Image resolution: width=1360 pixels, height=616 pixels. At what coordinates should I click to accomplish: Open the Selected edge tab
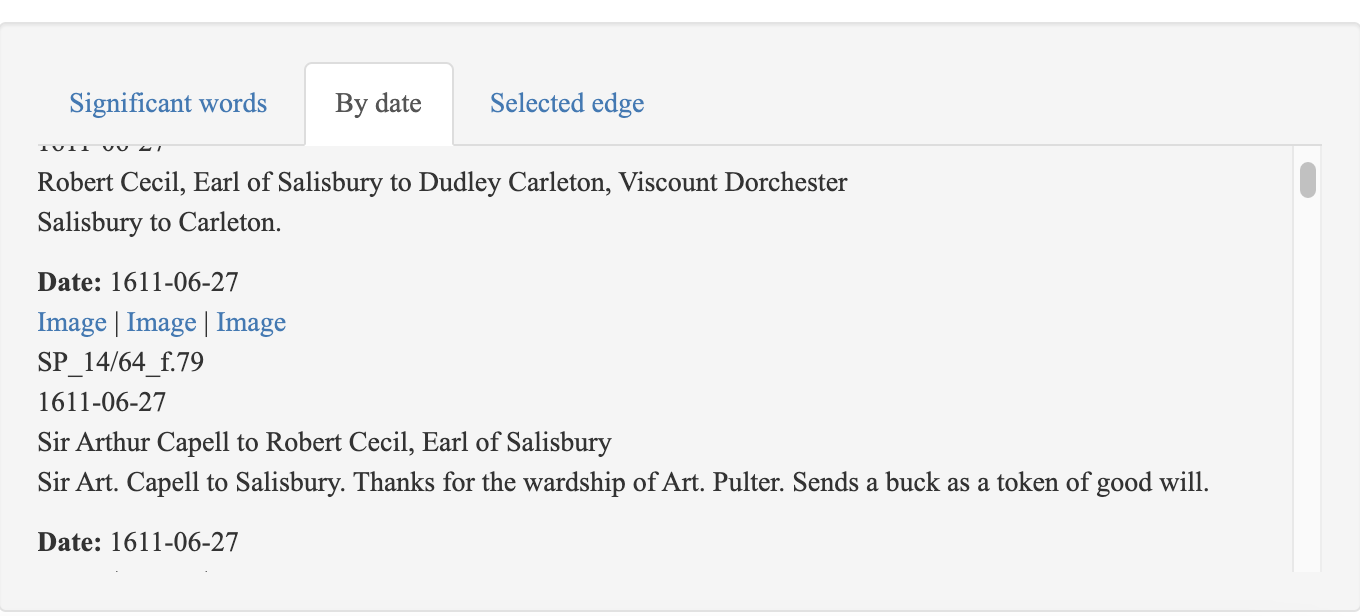point(567,104)
